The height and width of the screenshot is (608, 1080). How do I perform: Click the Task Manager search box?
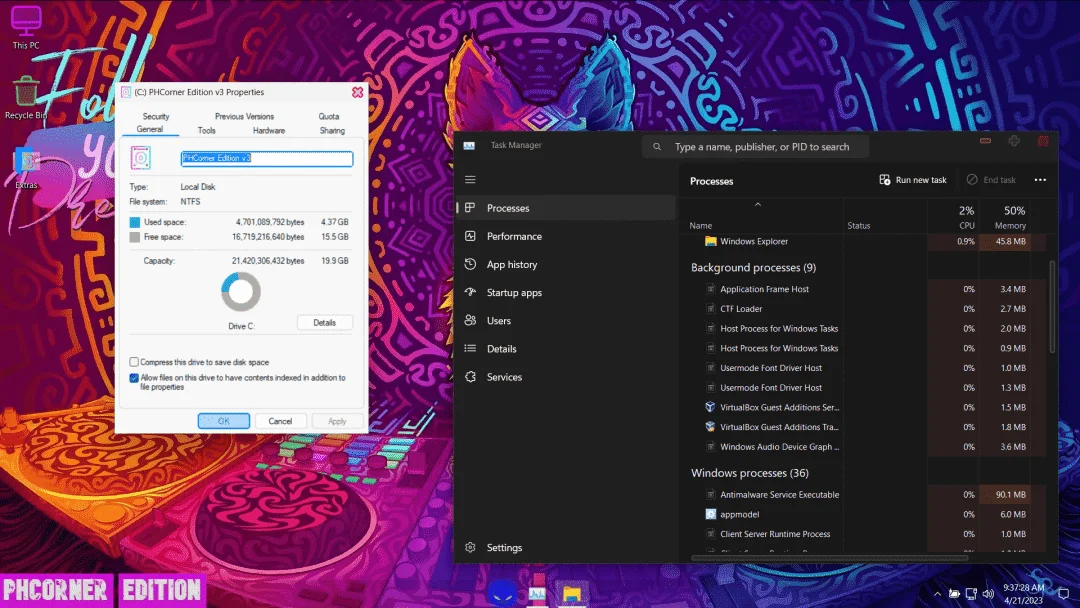pyautogui.click(x=756, y=147)
